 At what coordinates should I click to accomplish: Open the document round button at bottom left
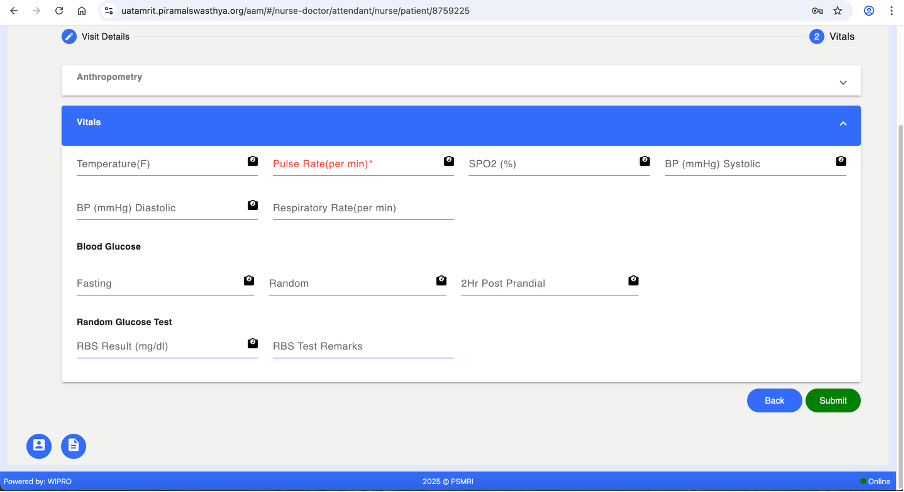(x=73, y=446)
